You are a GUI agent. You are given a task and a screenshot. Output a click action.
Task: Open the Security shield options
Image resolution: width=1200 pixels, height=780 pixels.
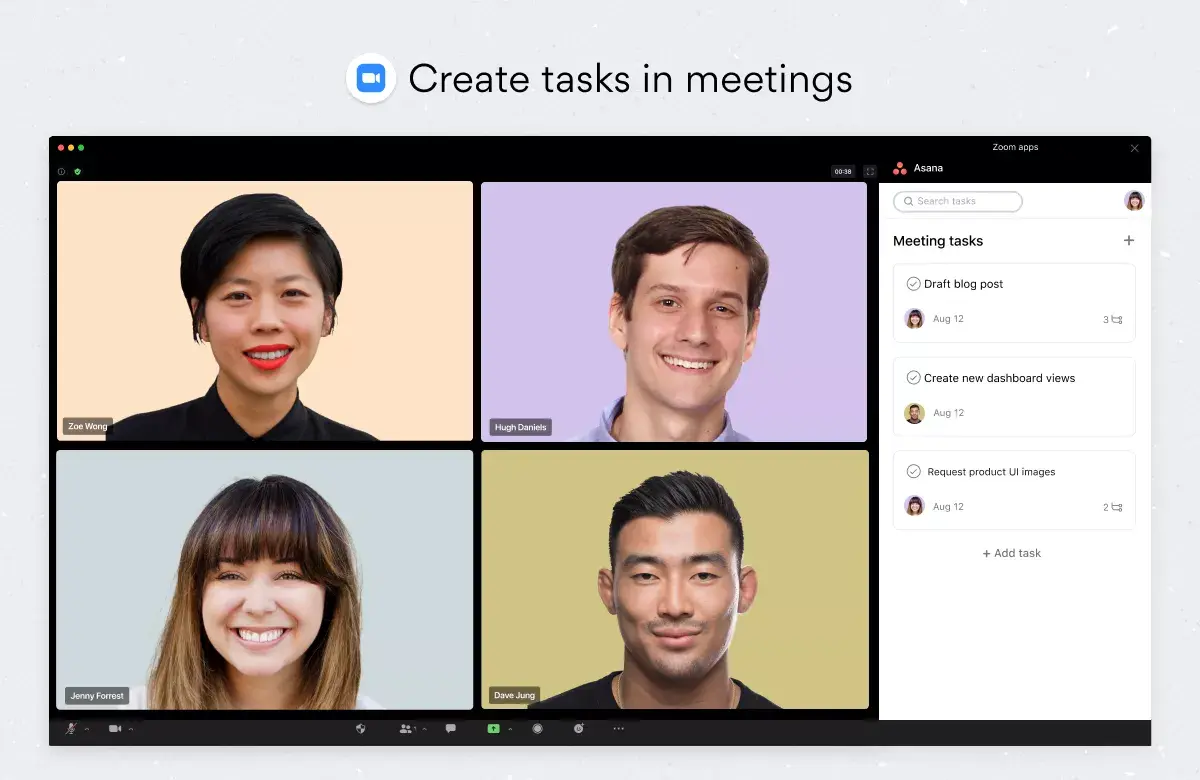point(362,729)
